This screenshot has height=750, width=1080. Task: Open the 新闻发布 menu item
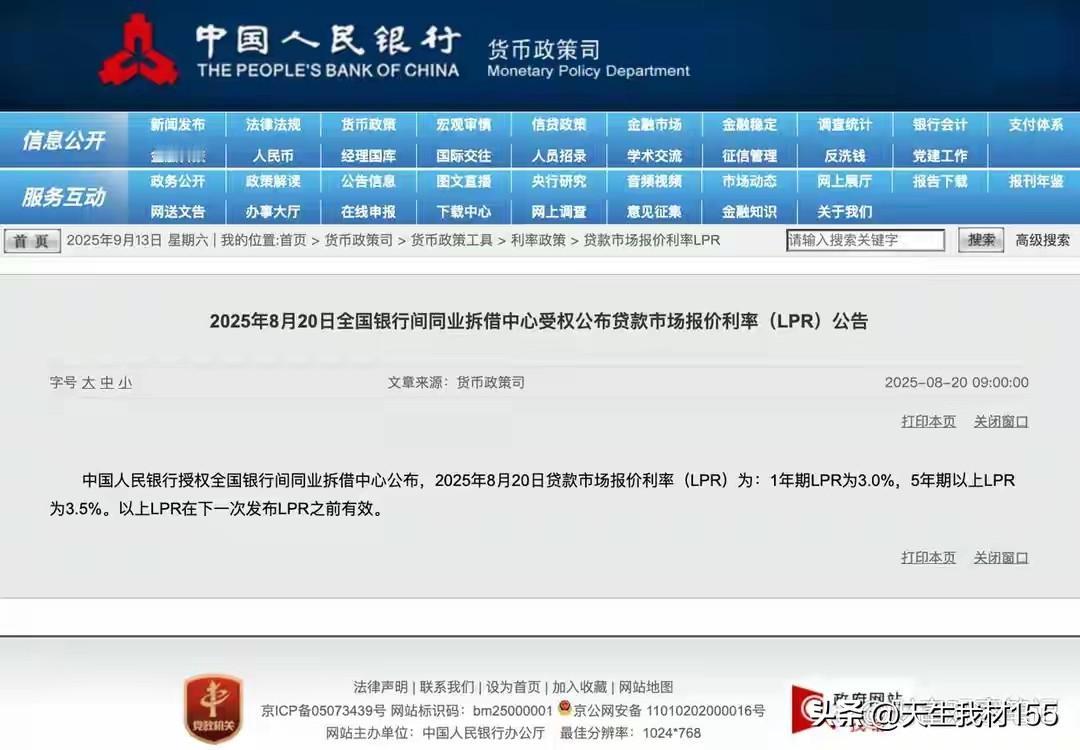(x=178, y=125)
